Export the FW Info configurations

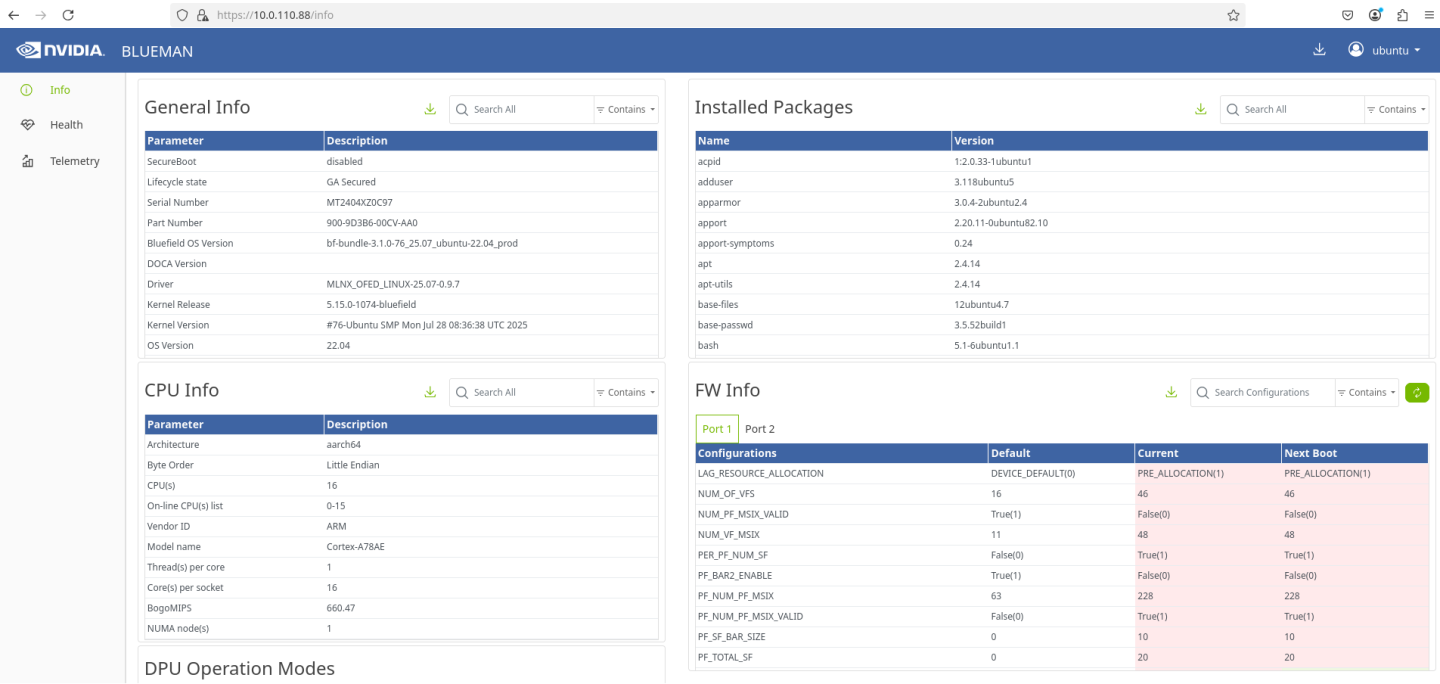(x=1171, y=392)
